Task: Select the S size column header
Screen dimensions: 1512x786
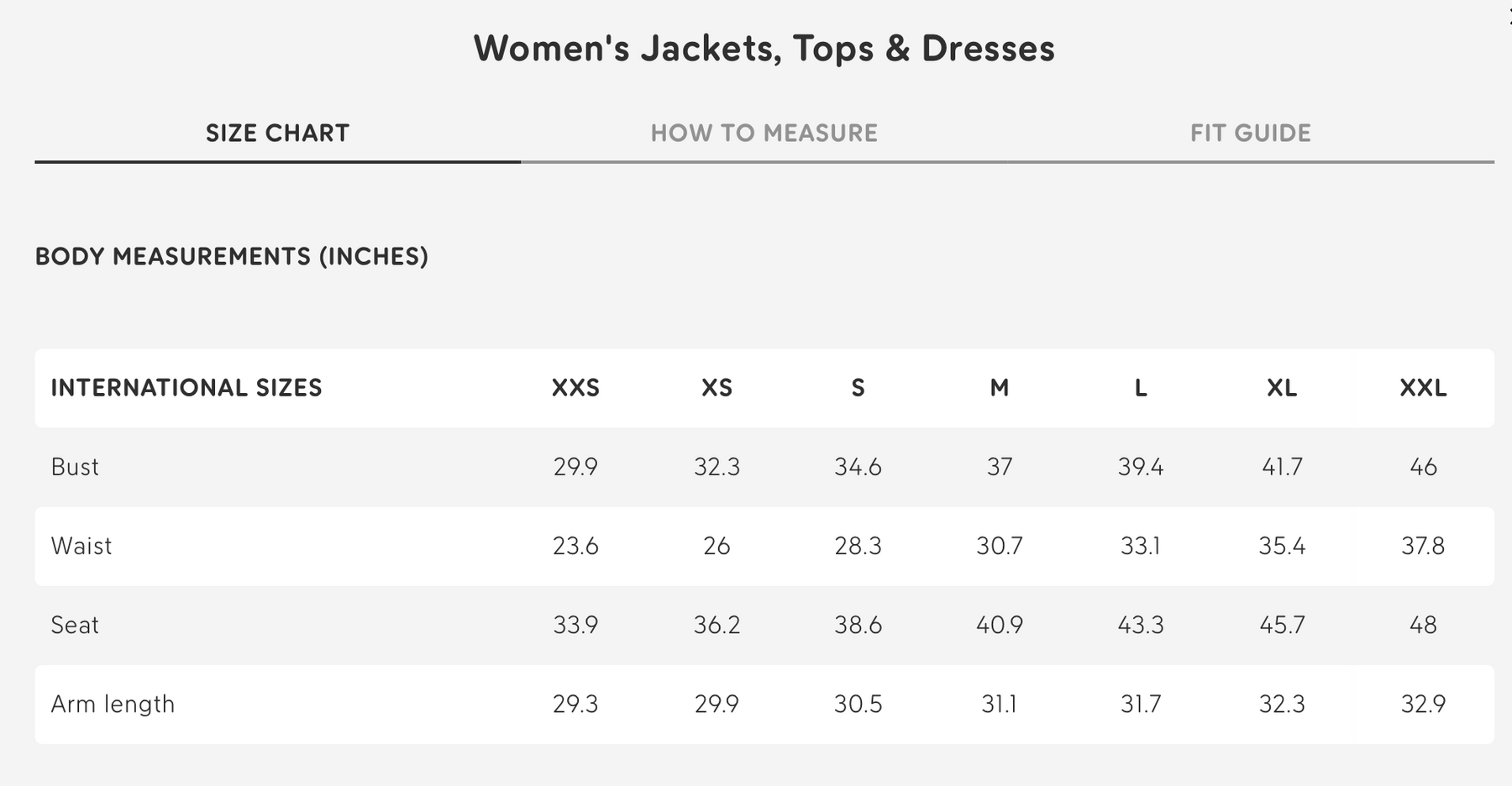Action: 858,388
